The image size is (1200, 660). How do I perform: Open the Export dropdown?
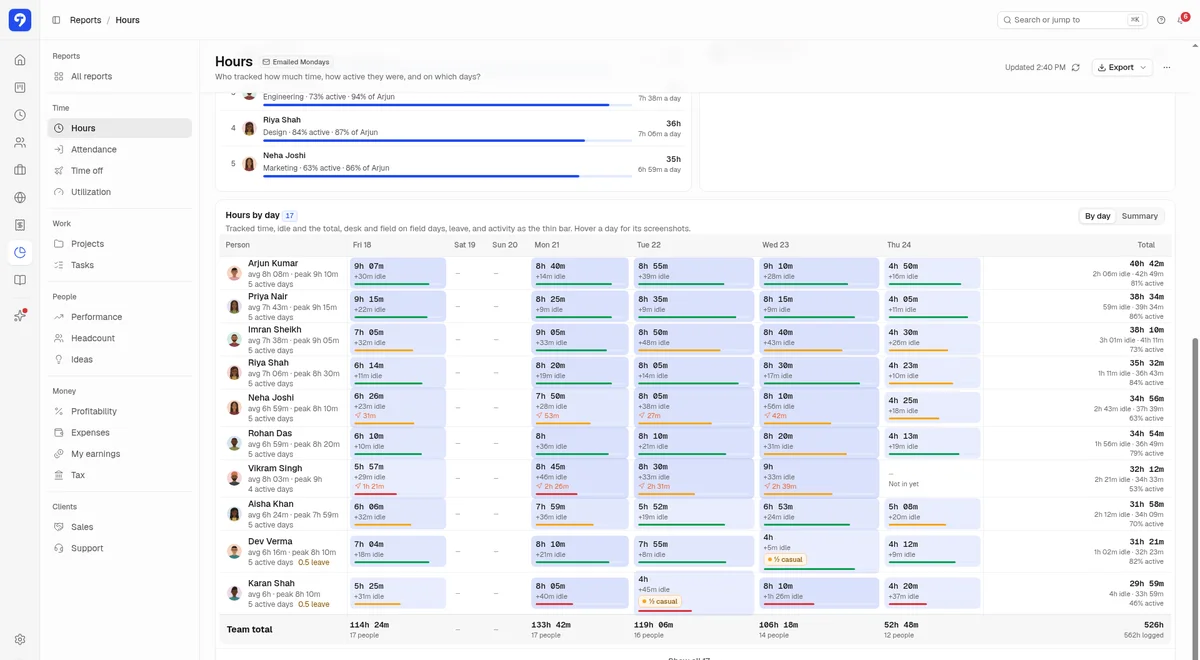coord(1122,67)
